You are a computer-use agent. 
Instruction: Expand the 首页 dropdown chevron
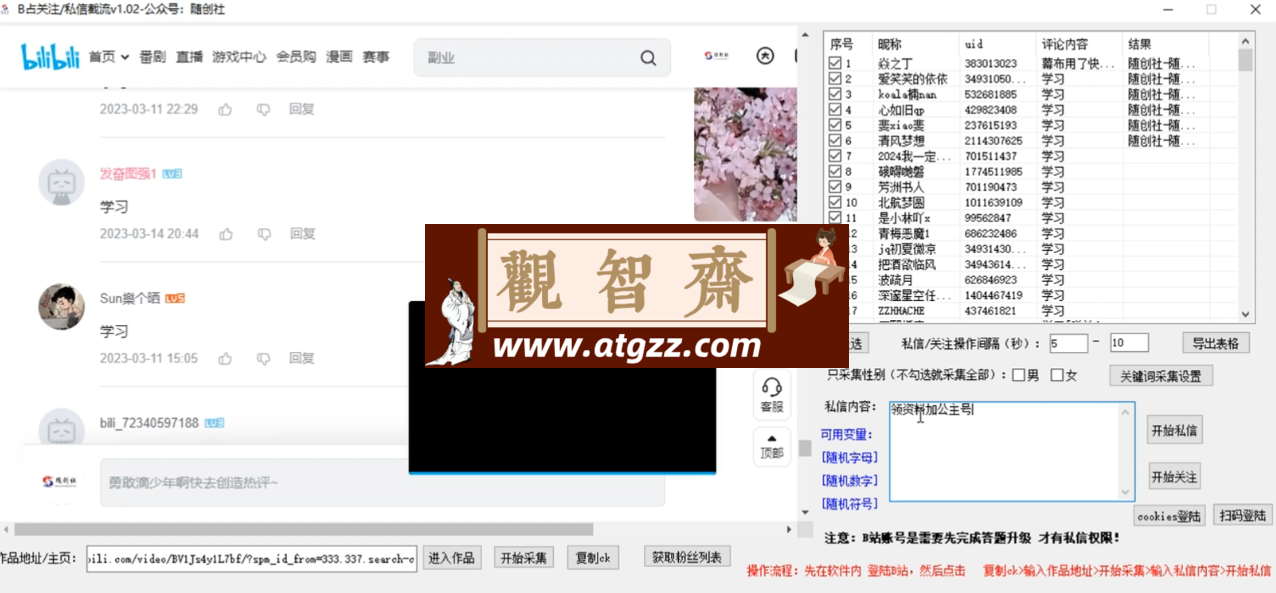click(125, 58)
